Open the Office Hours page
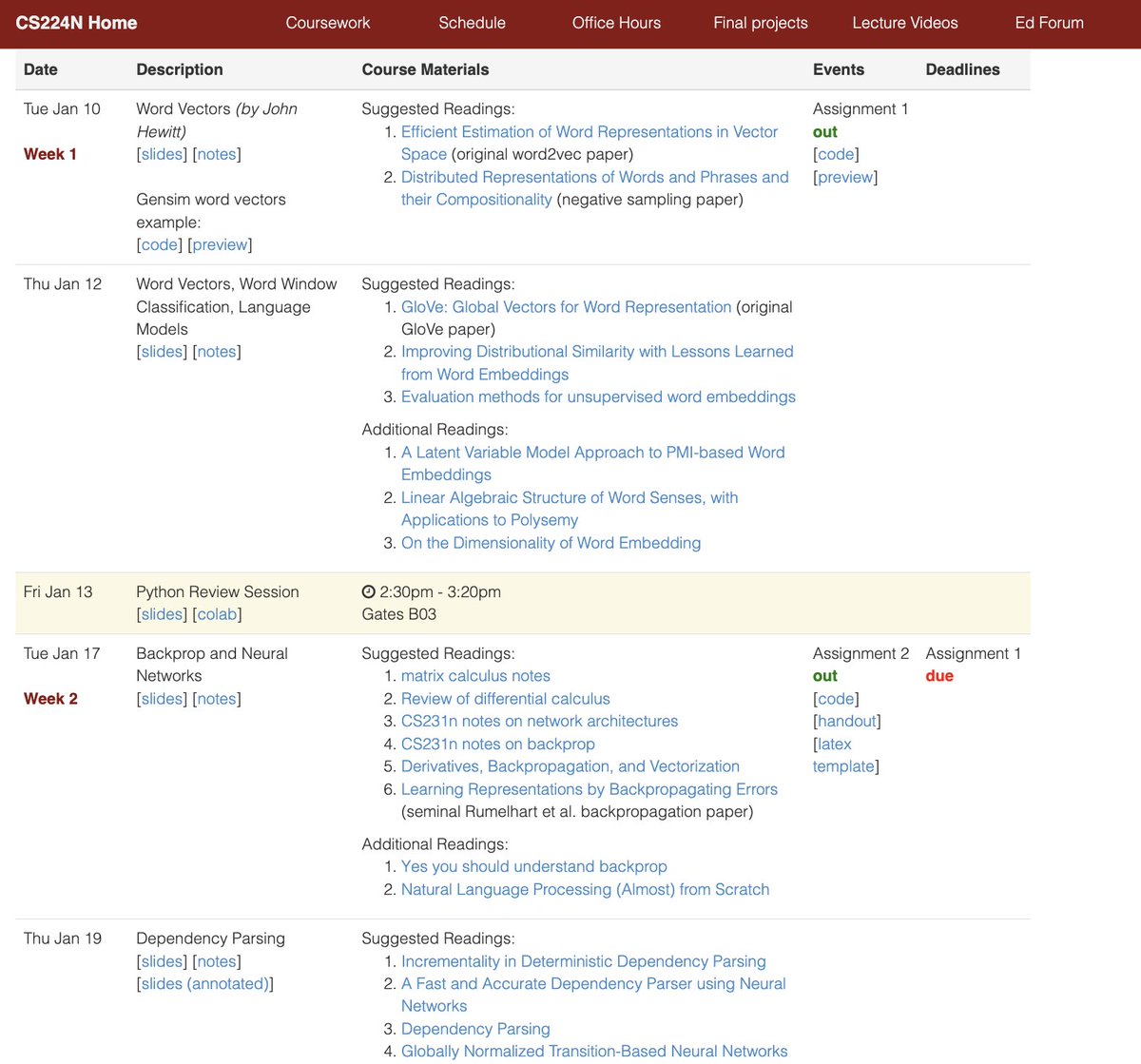Screen dimensions: 1141x1064 pos(616,23)
